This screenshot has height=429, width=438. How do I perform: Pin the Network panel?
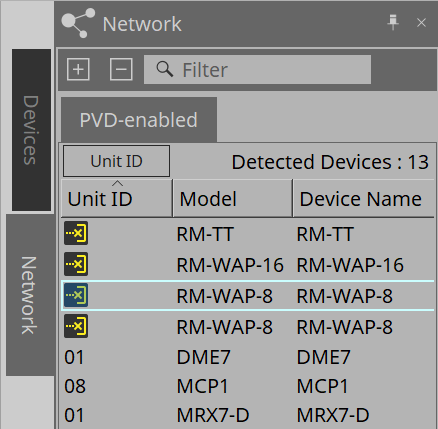click(x=393, y=22)
